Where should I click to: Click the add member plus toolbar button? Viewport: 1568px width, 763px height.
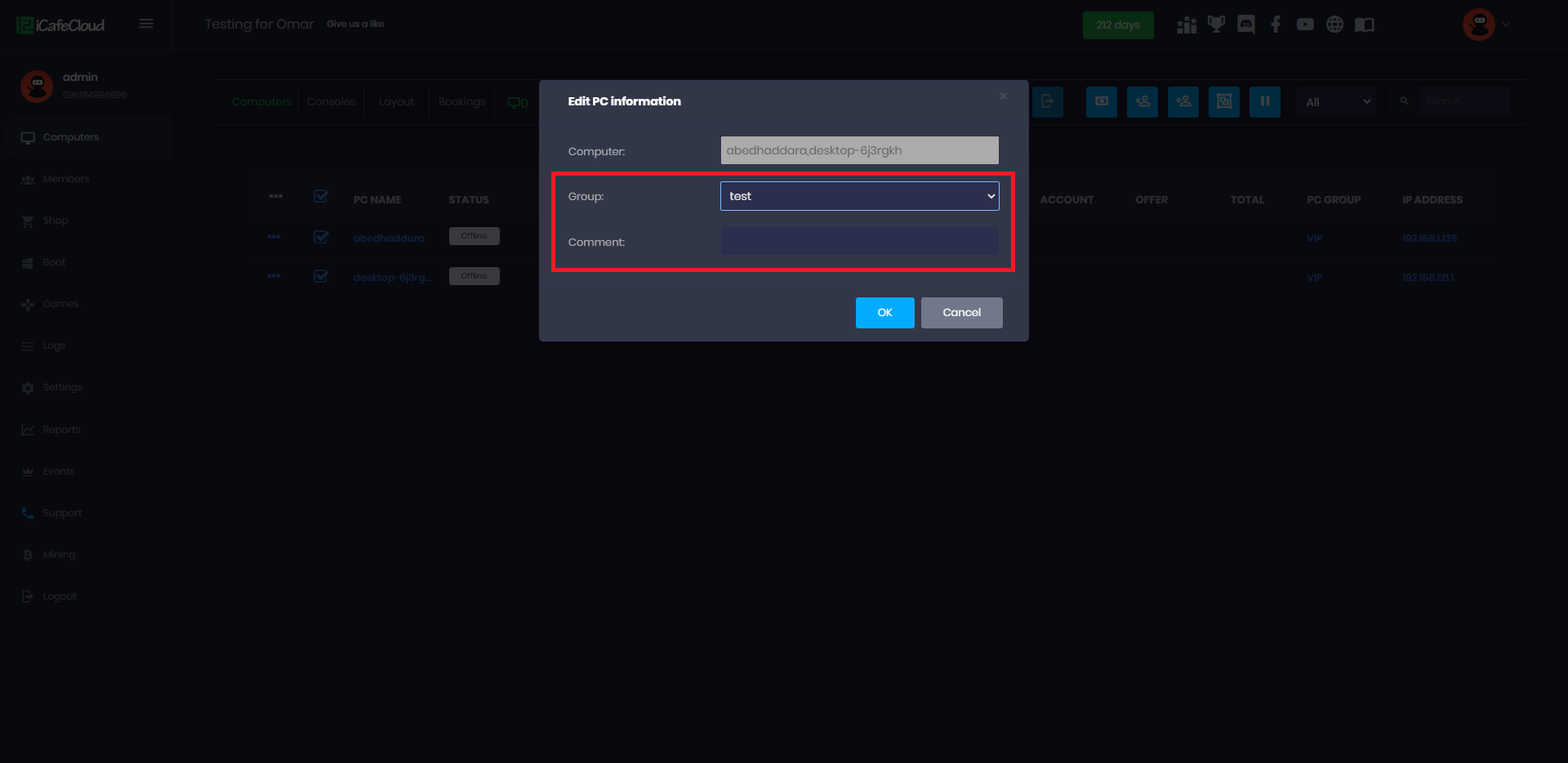pyautogui.click(x=1183, y=102)
